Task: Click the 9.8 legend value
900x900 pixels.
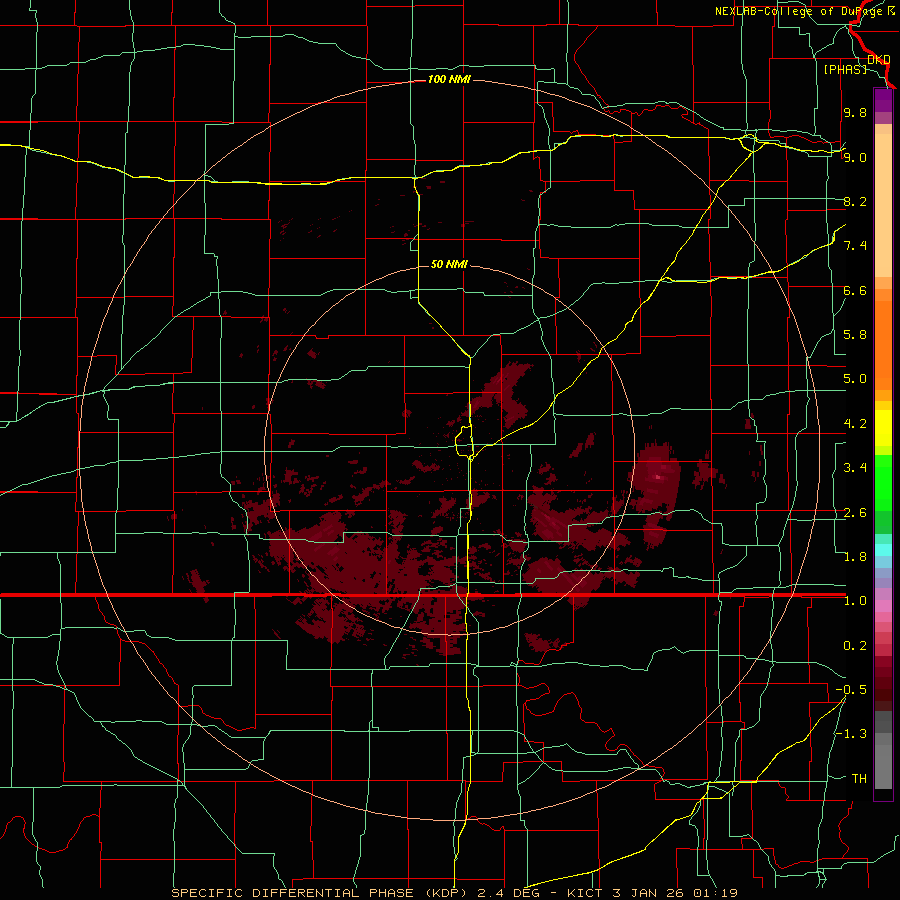Action: click(855, 112)
